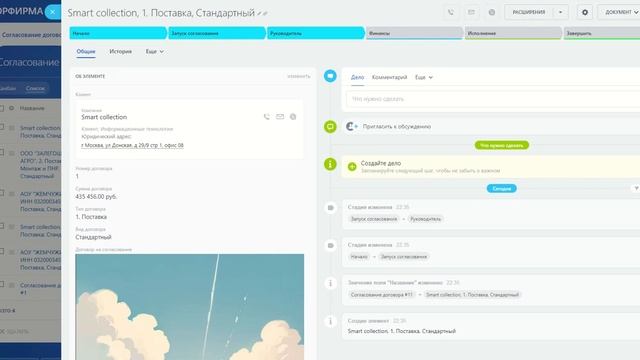Click the green info icon beside Создайте дело
640x360 pixels.
pos(330,164)
